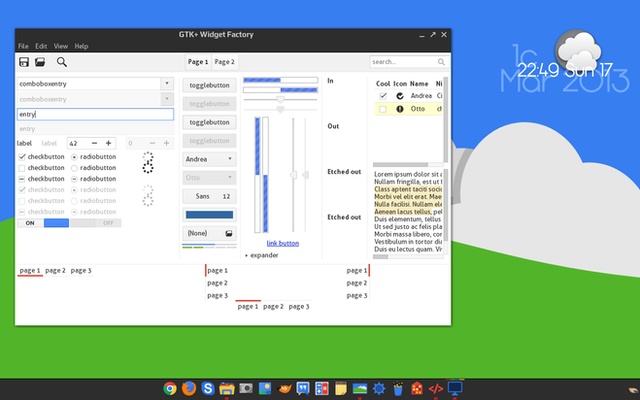The height and width of the screenshot is (400, 640).
Task: Click the link button hyperlink
Action: [x=283, y=243]
